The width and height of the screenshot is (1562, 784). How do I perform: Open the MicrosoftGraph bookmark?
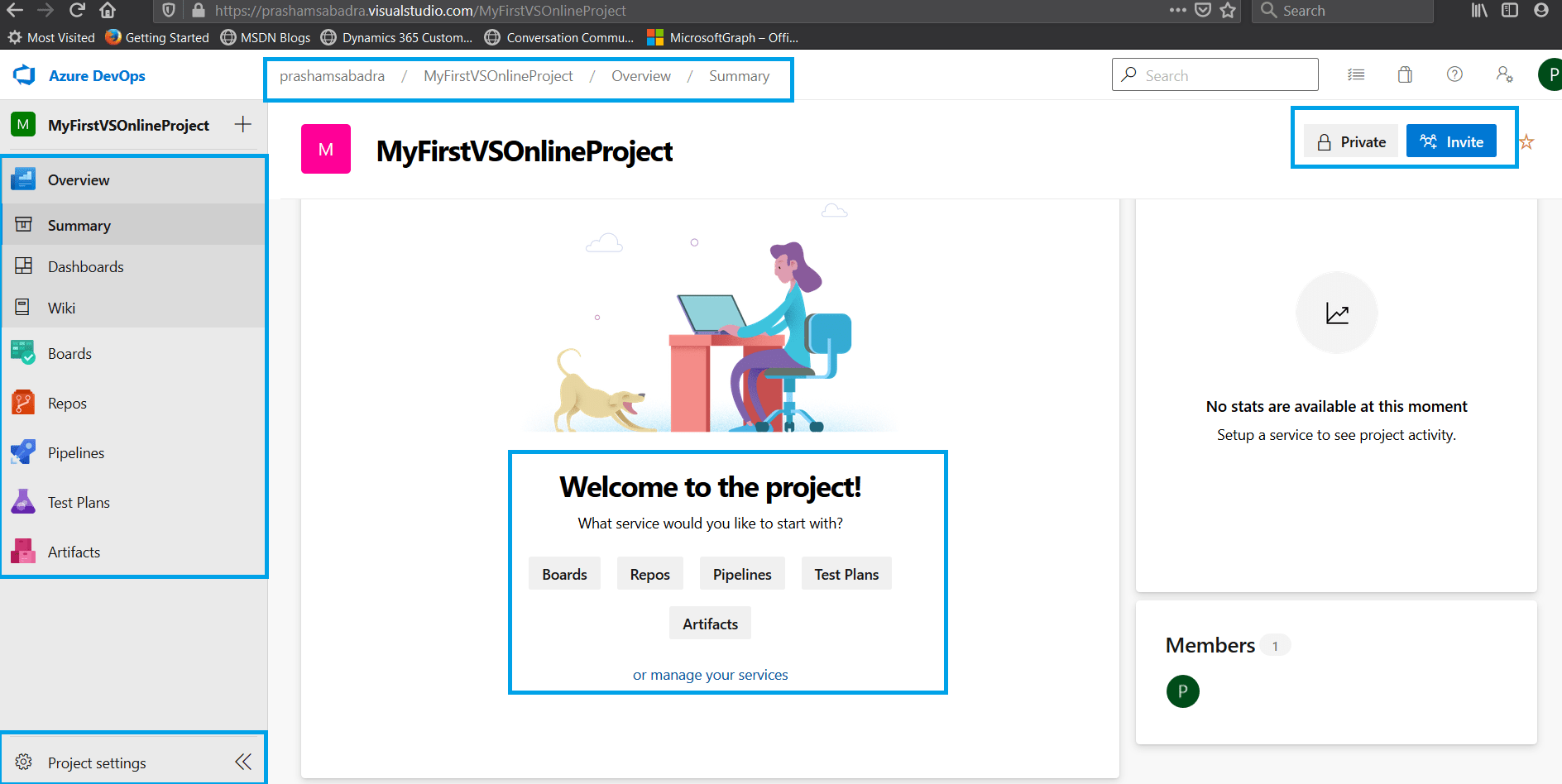pyautogui.click(x=723, y=37)
